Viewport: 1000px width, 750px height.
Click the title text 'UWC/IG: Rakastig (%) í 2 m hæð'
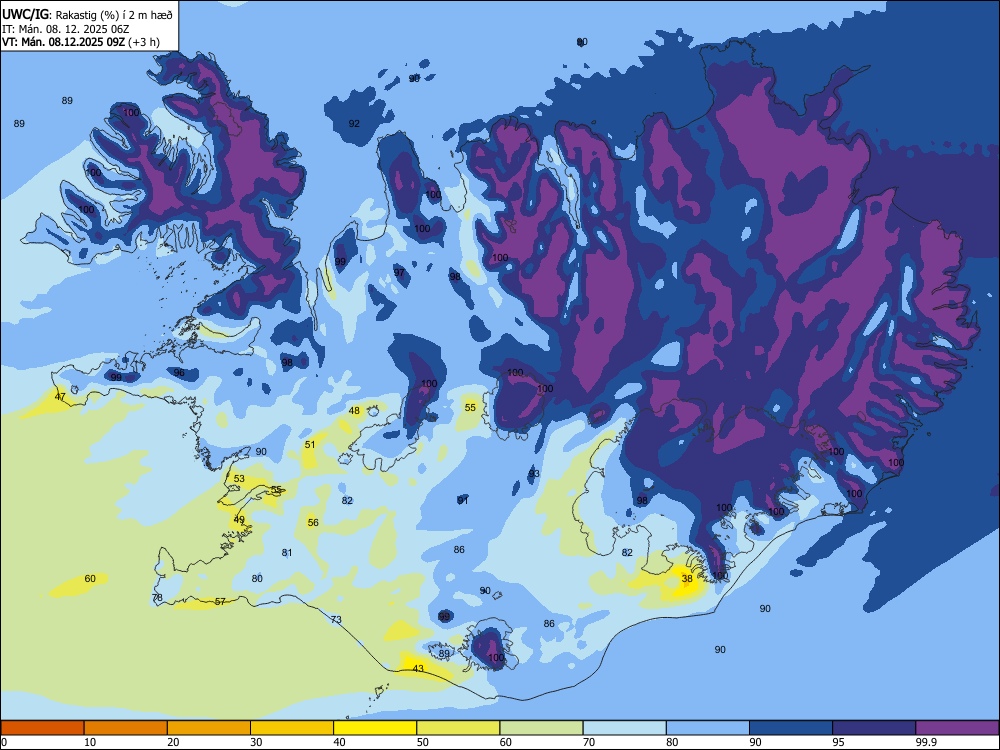click(87, 15)
